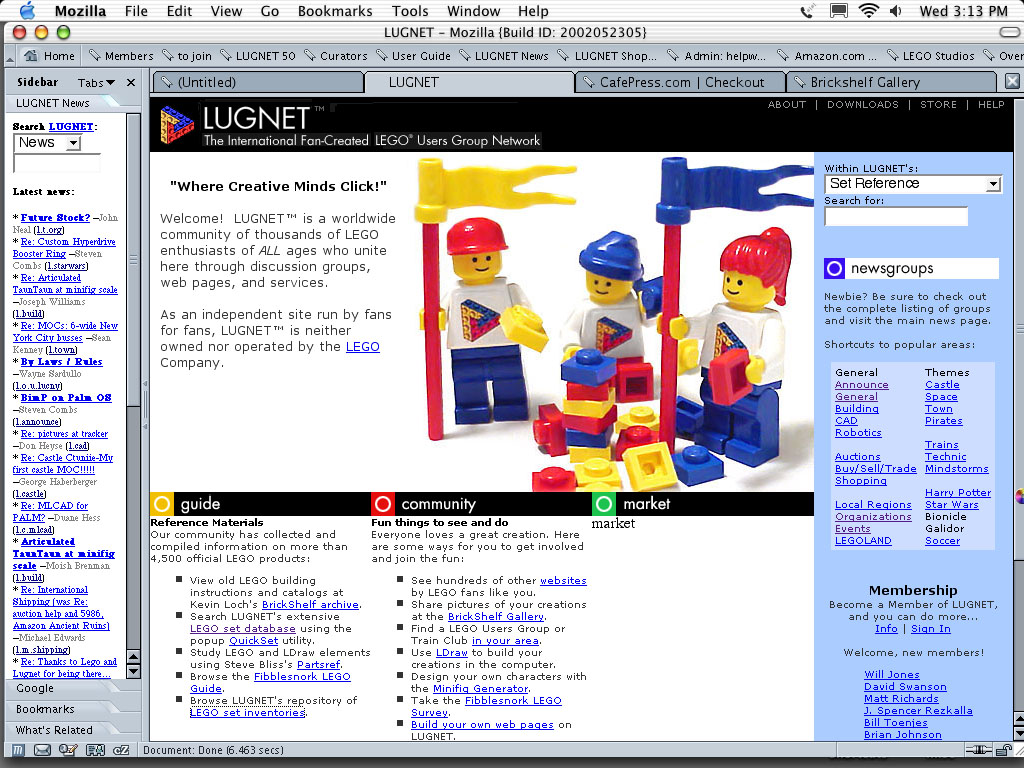Open the Go menu
This screenshot has width=1024, height=768.
270,10
